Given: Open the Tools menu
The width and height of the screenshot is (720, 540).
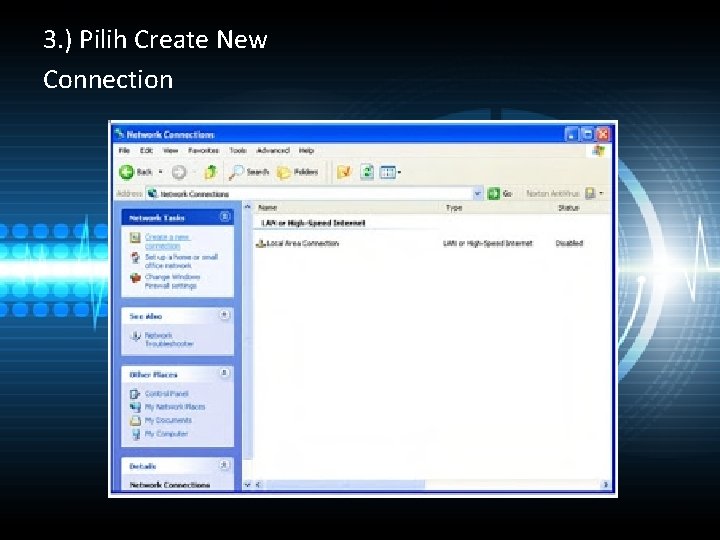Looking at the screenshot, I should (238, 151).
